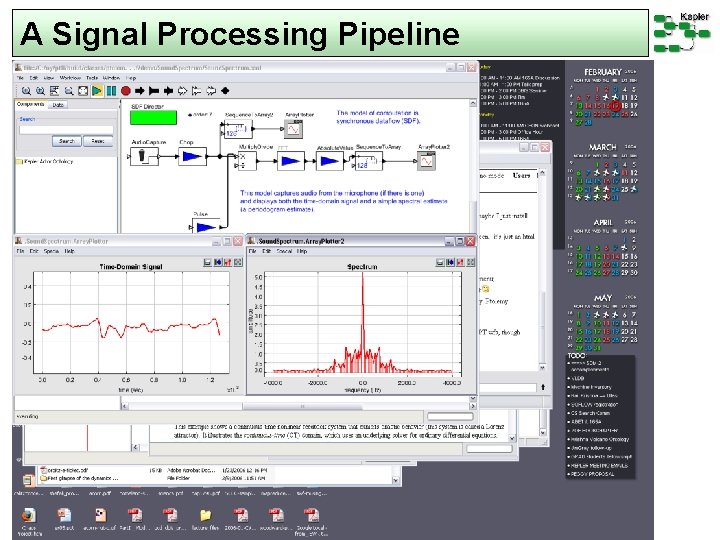Select the SequenceToArray2 actor
The width and height of the screenshot is (720, 540).
238,129
